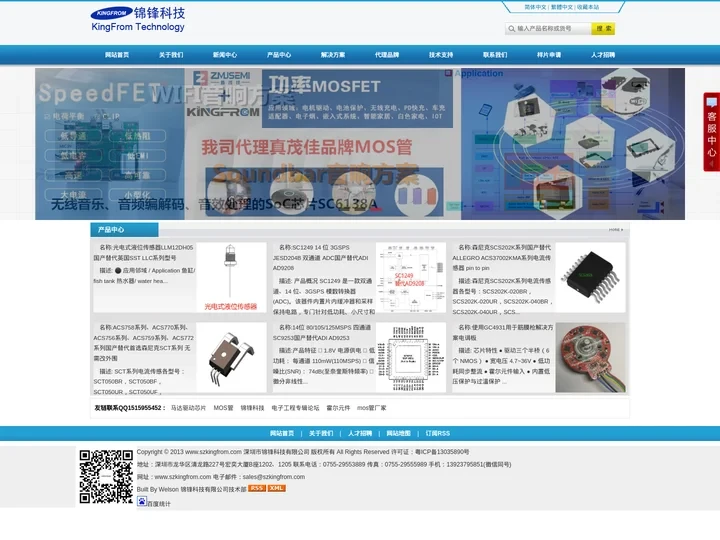Click friend link 霍尔元件
Screen dimensions: 720x540
point(338,408)
